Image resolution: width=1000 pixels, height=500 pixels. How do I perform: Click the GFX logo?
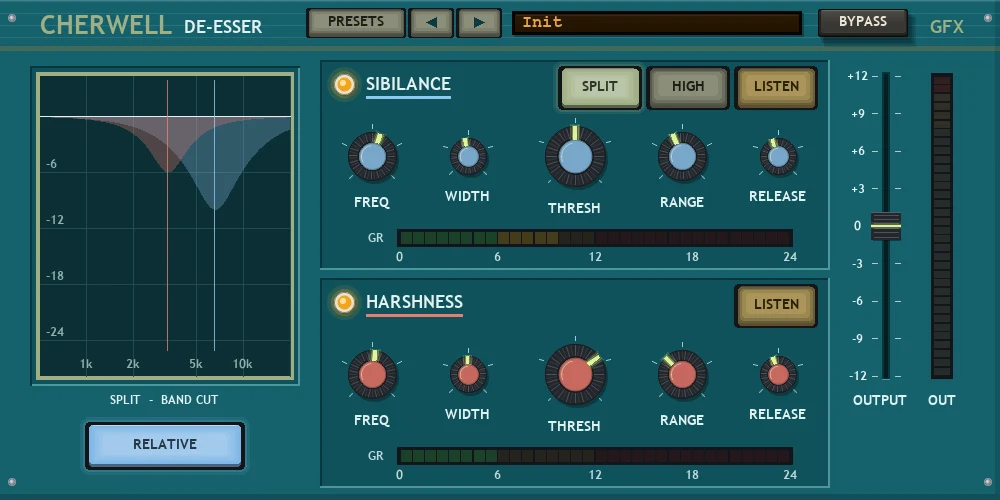(947, 27)
